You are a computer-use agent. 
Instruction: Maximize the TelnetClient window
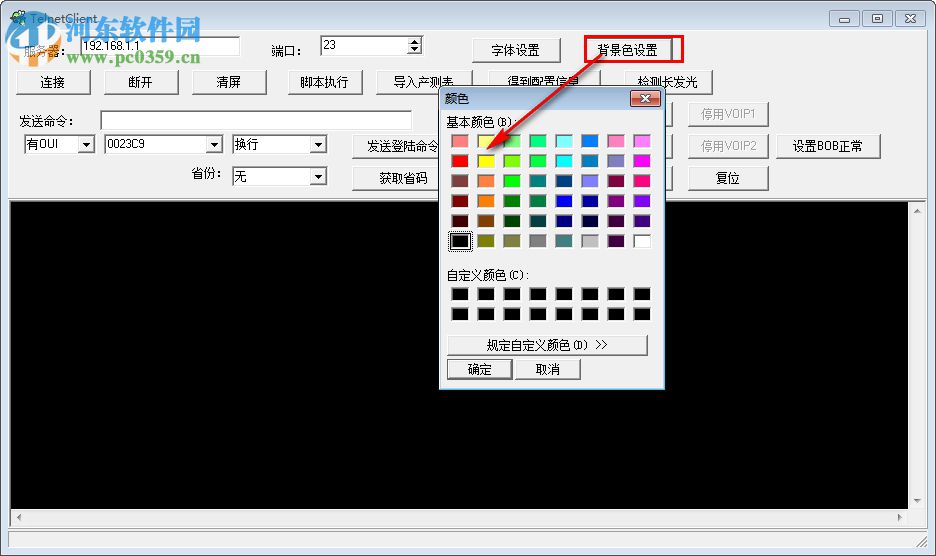tap(878, 19)
